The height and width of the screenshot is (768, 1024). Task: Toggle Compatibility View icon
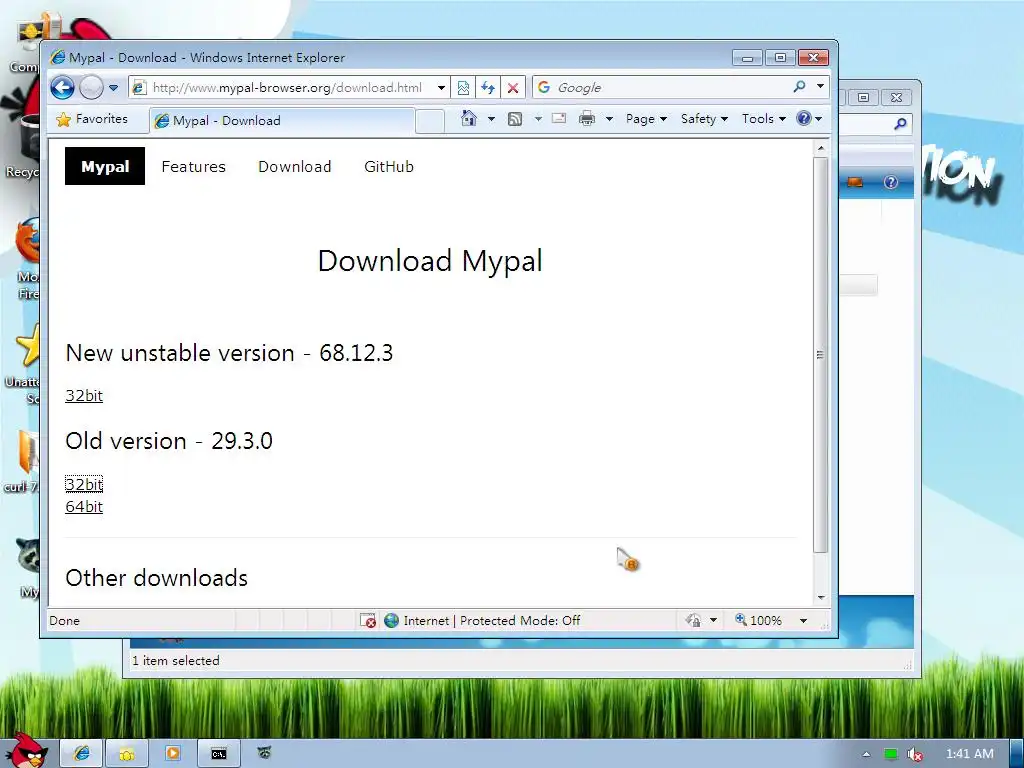coord(463,87)
